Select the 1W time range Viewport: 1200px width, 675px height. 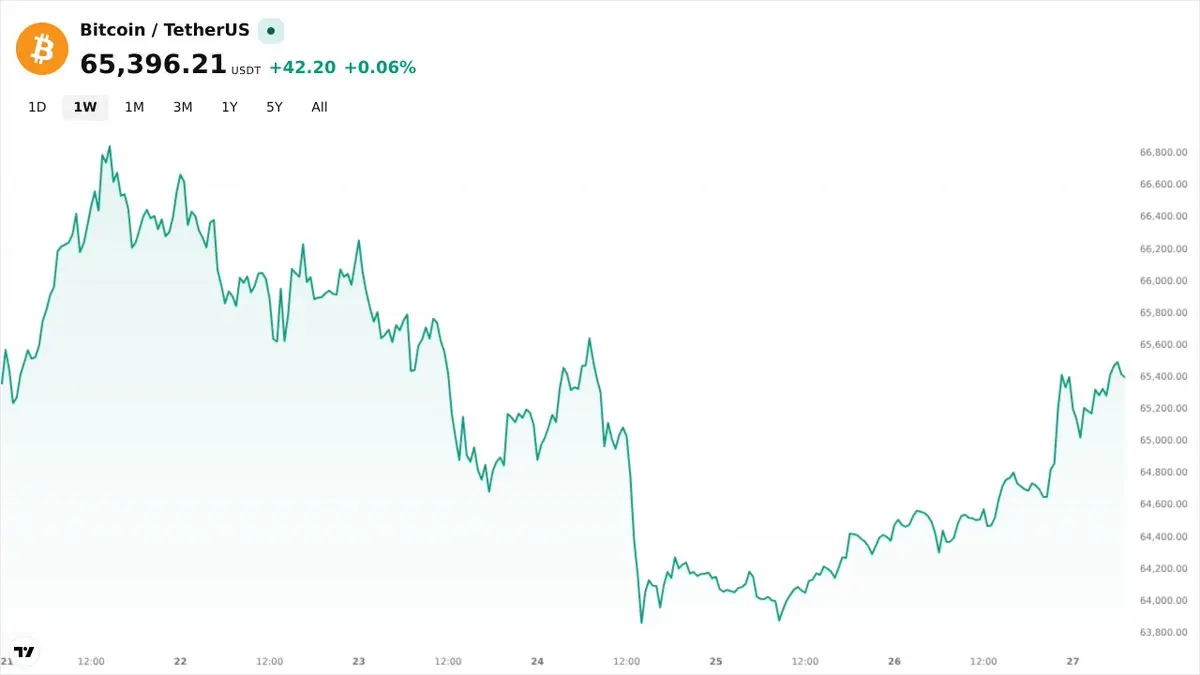point(85,107)
